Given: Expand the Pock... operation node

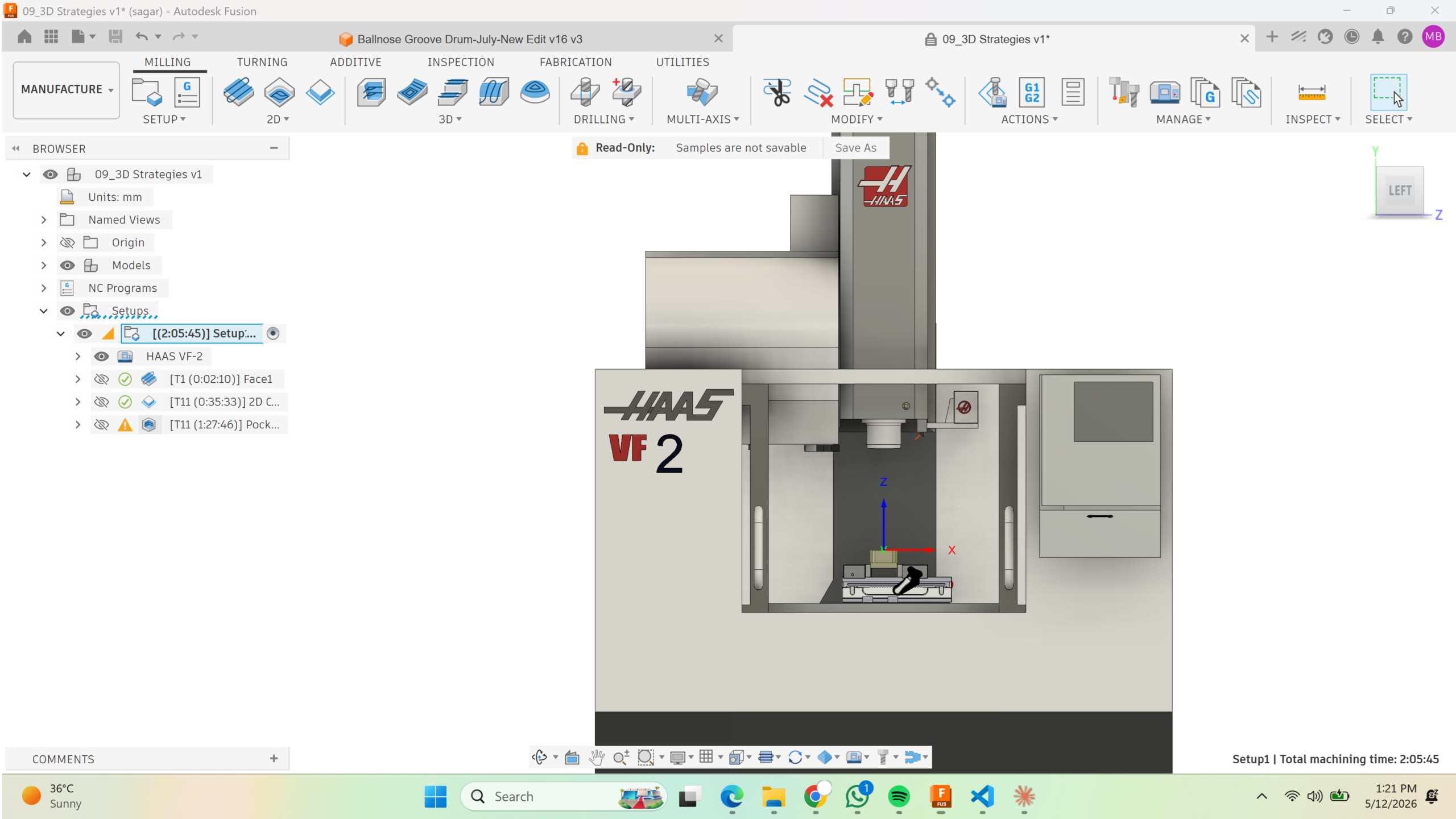Looking at the screenshot, I should click(x=78, y=425).
